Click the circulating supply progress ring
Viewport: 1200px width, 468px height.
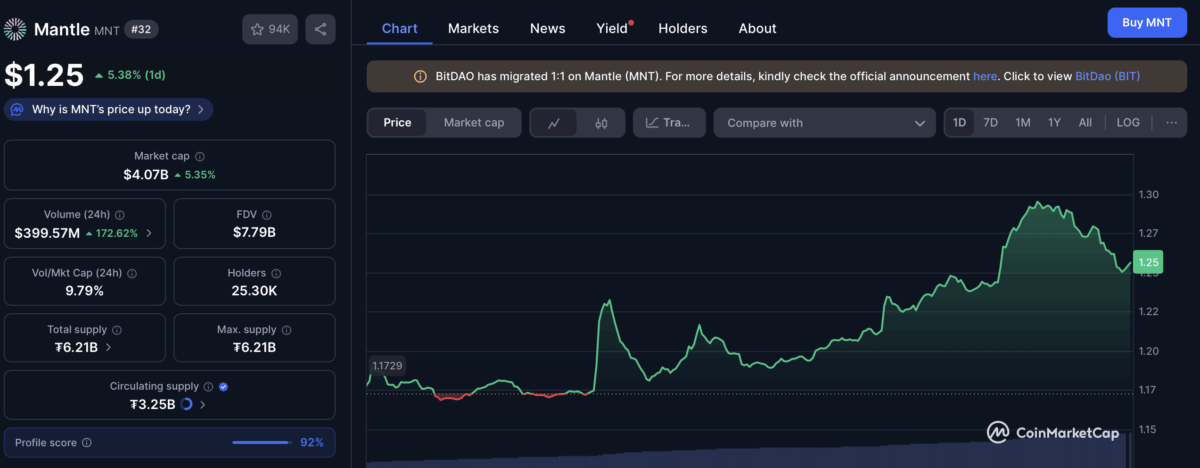[187, 405]
